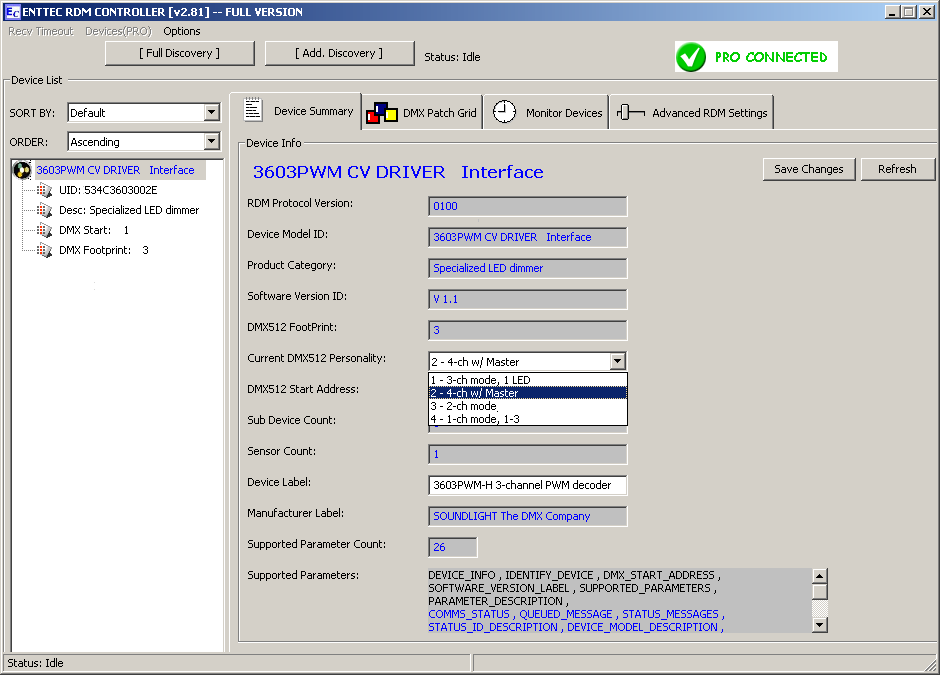Click the green PRO CONNECTED checkmark icon
This screenshot has width=940, height=675.
pos(691,57)
